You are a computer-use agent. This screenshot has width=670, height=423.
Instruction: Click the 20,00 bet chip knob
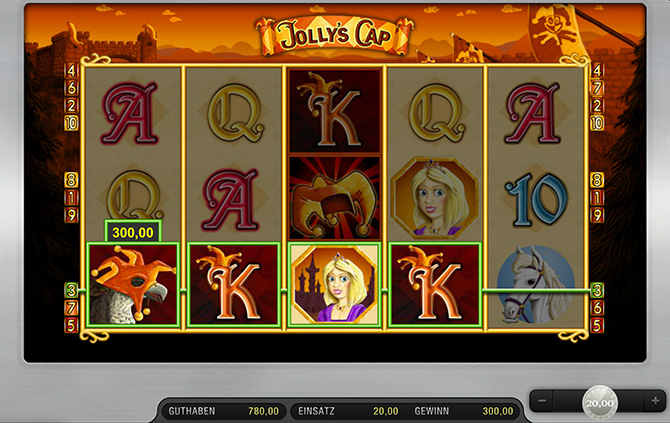click(x=599, y=403)
